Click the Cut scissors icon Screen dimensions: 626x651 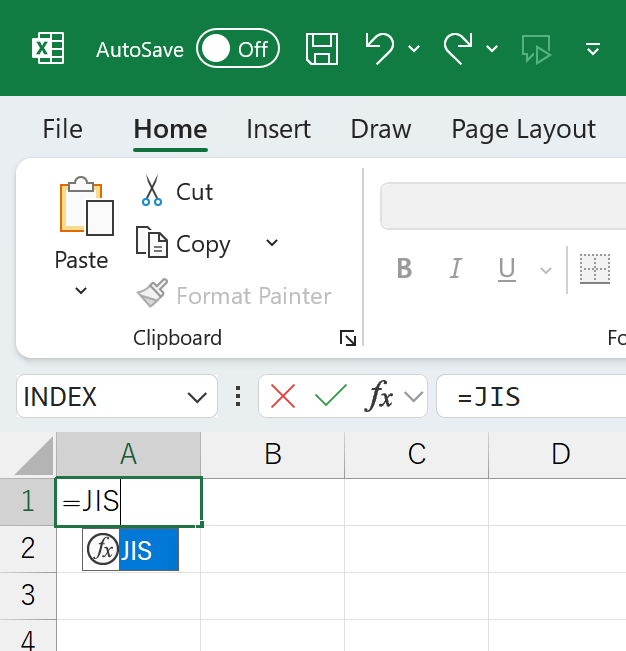(x=151, y=191)
